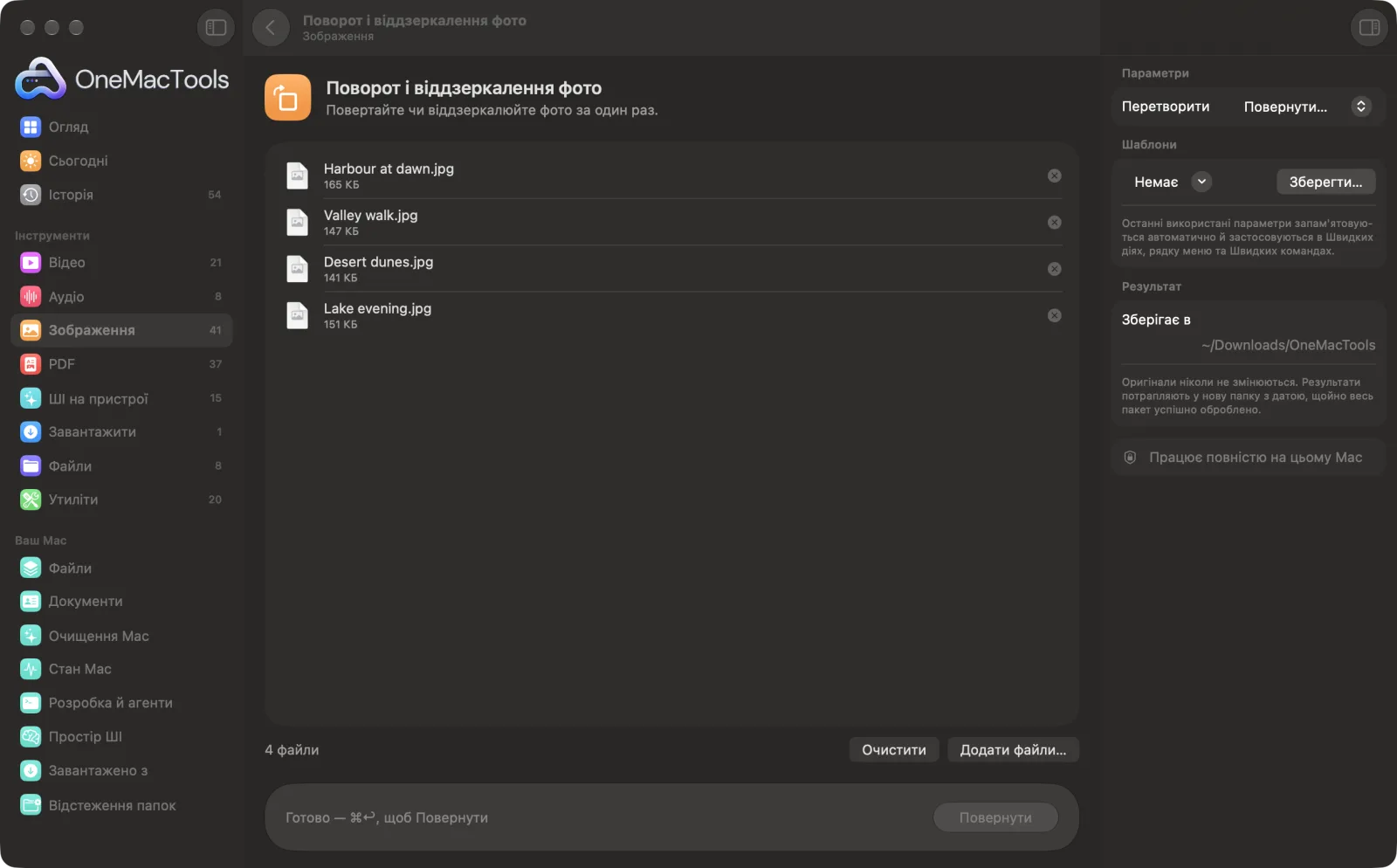
Task: Select Зображення in the sidebar
Action: pyautogui.click(x=121, y=330)
